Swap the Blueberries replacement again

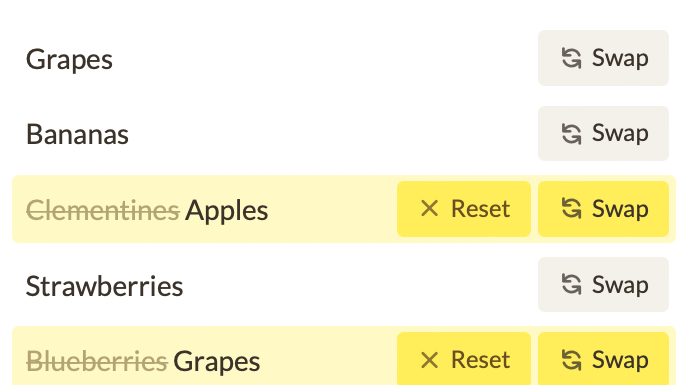click(603, 359)
